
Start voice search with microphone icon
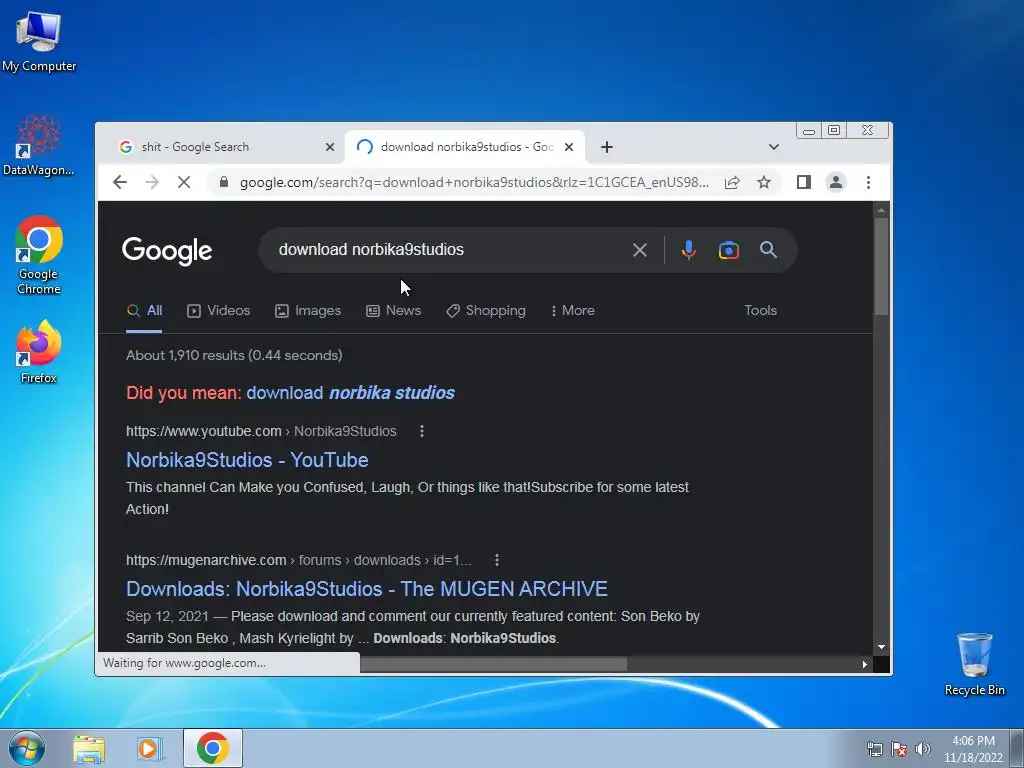(689, 249)
